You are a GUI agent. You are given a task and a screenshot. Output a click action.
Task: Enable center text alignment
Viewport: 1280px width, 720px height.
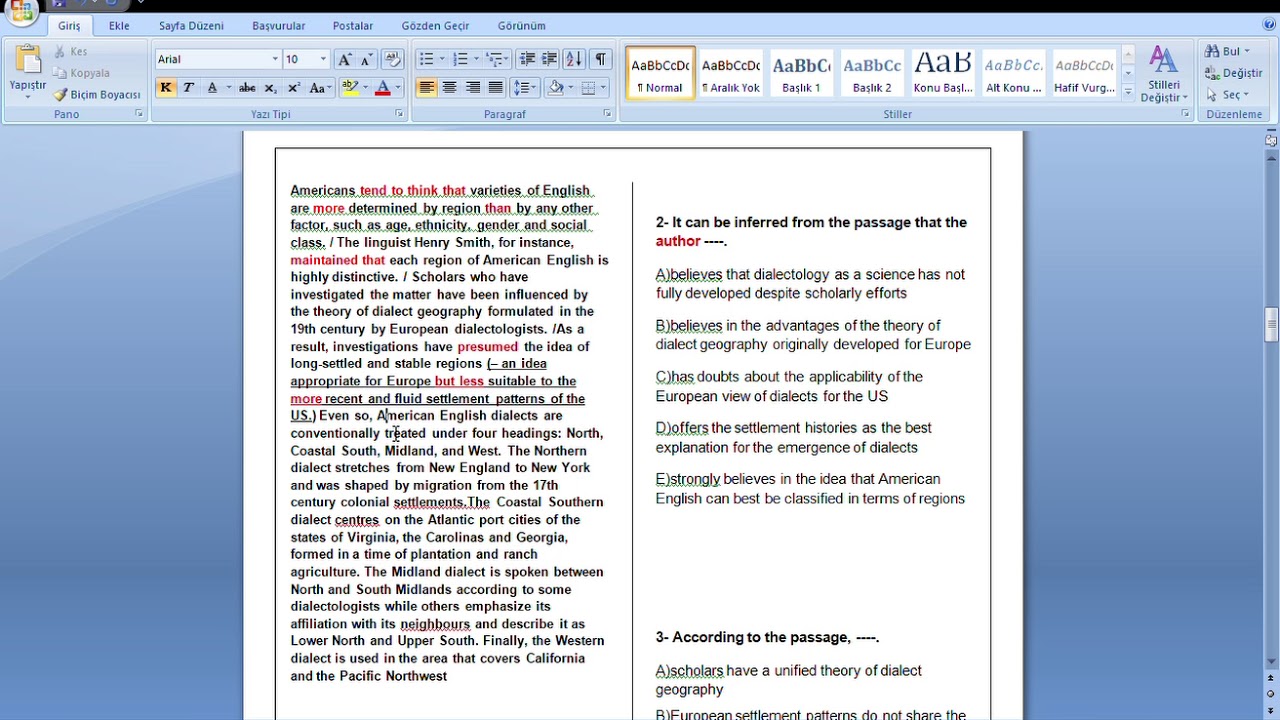[x=450, y=88]
